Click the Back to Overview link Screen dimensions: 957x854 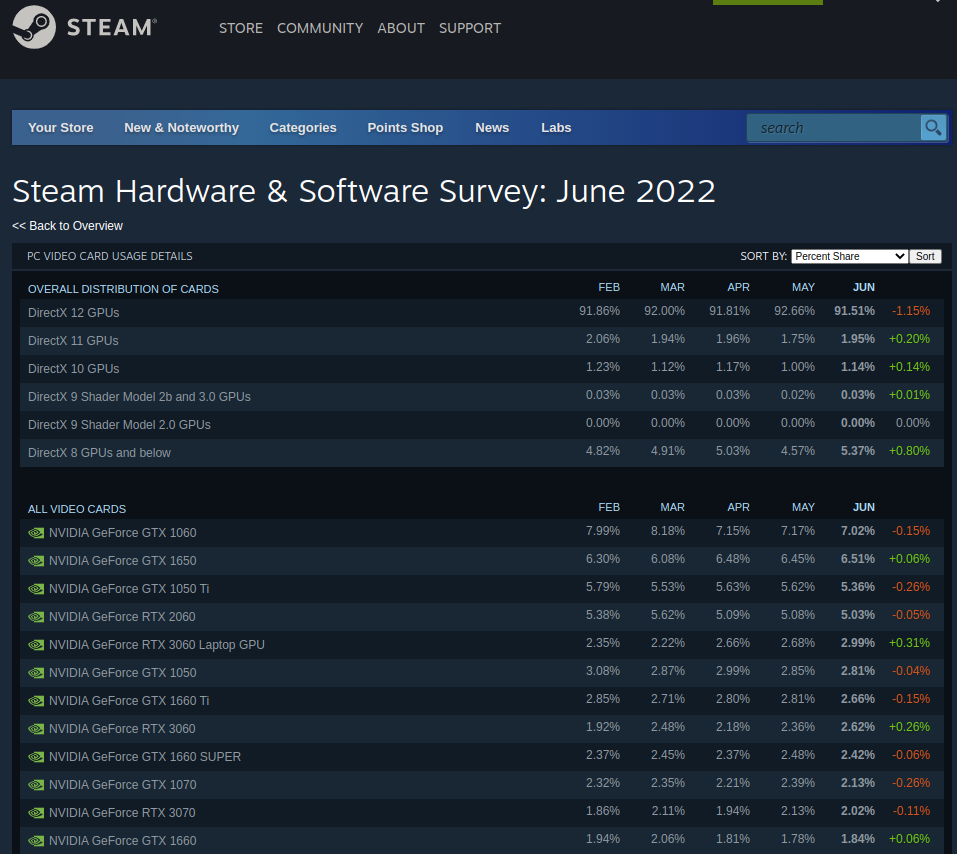coord(67,226)
